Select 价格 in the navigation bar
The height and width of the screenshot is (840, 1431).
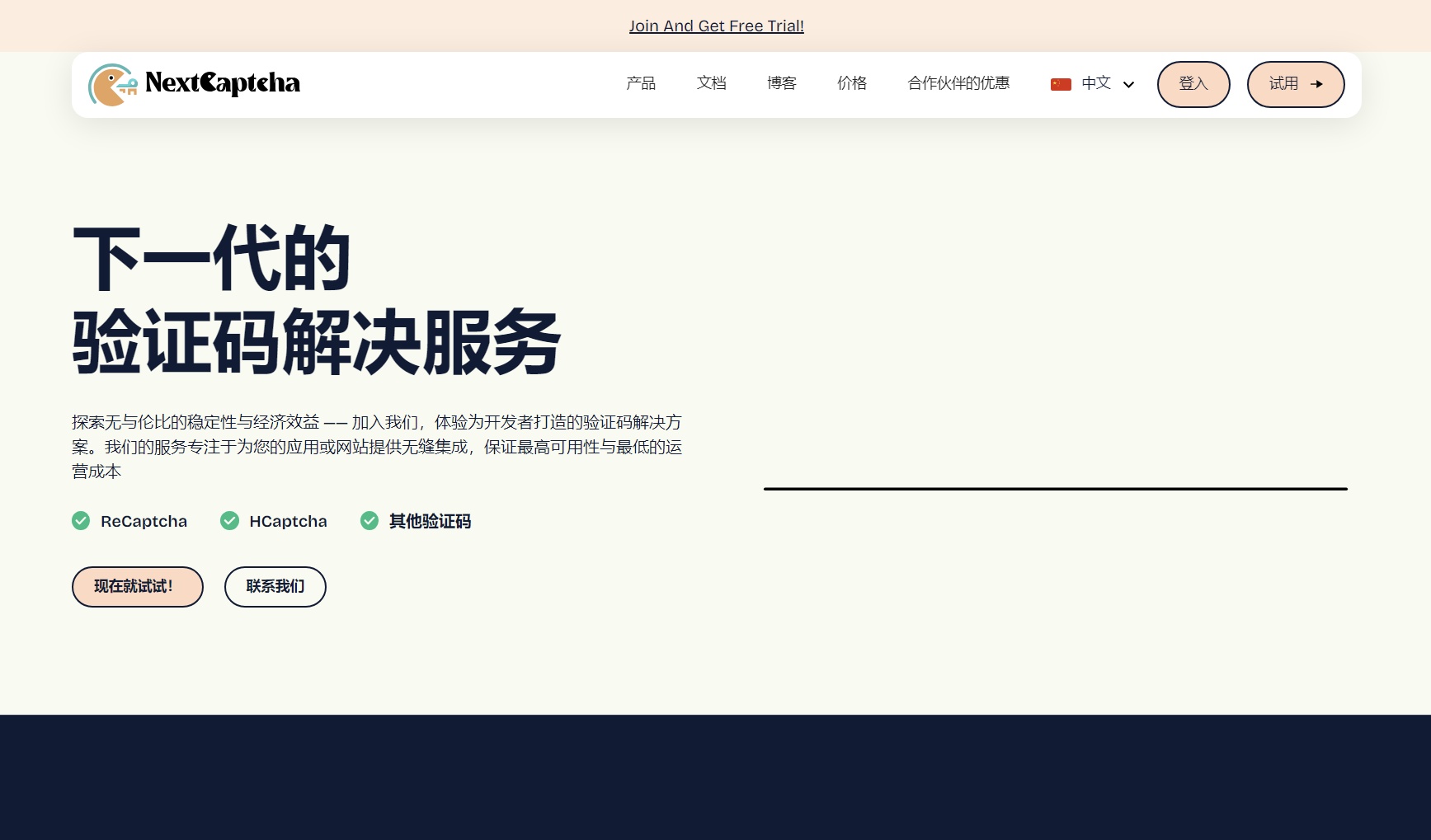pyautogui.click(x=852, y=83)
